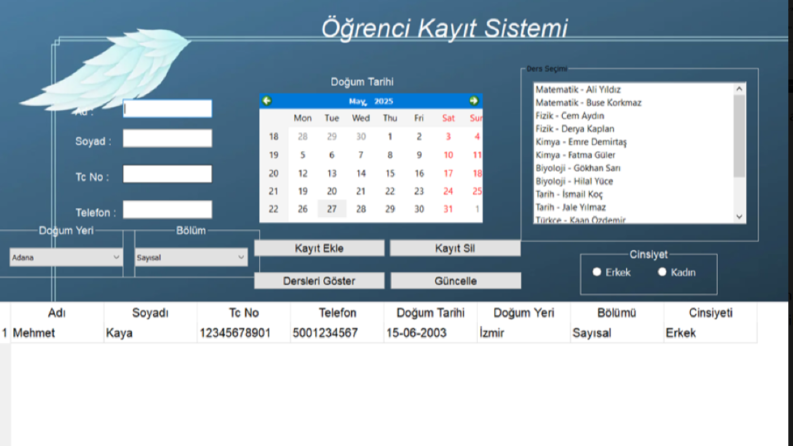
Task: Select the İzmir birthplace cell
Action: [x=523, y=333]
